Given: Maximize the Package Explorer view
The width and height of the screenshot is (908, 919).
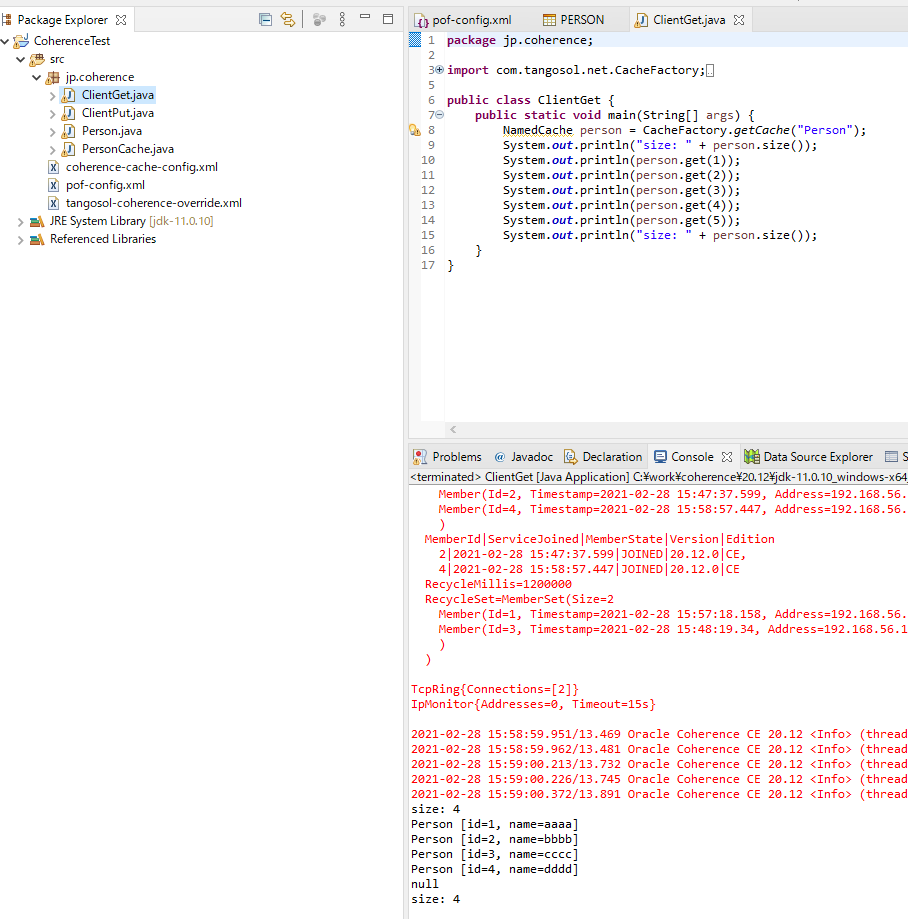Looking at the screenshot, I should click(x=387, y=19).
